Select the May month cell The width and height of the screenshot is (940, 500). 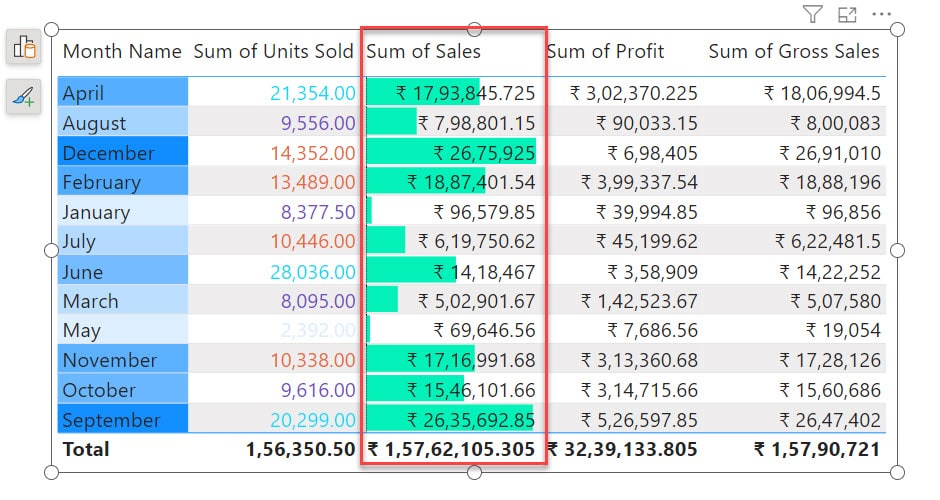pyautogui.click(x=123, y=330)
